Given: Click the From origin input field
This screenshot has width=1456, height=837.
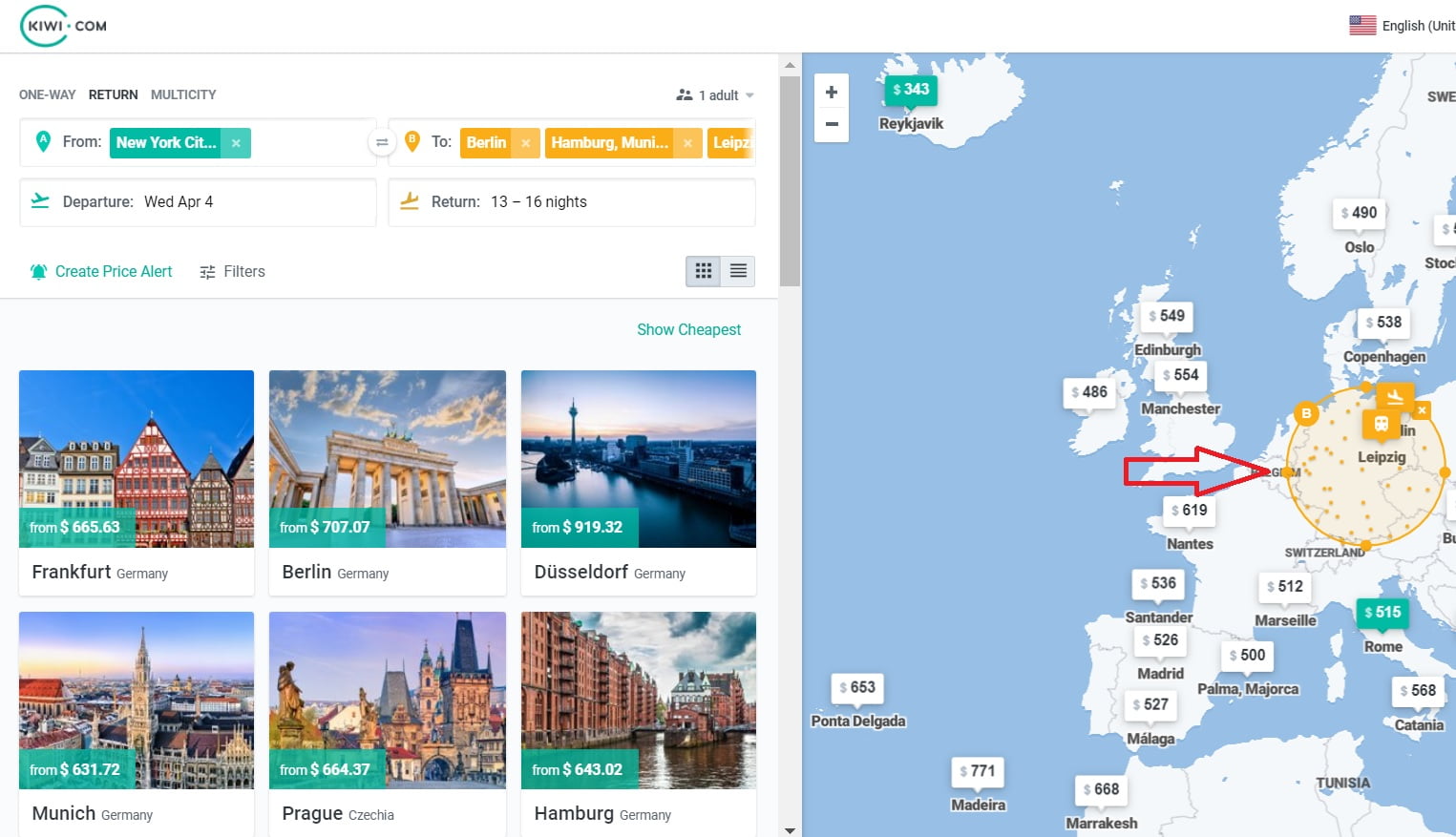Looking at the screenshot, I should [x=198, y=142].
